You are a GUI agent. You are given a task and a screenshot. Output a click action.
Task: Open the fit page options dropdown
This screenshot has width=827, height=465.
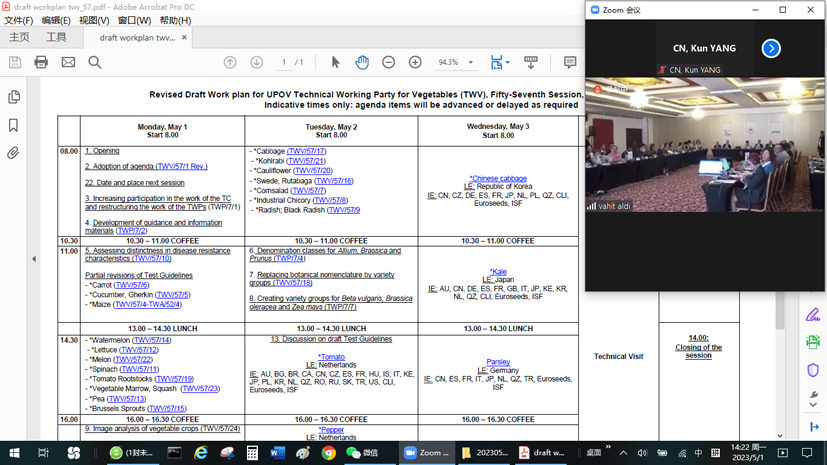point(508,63)
